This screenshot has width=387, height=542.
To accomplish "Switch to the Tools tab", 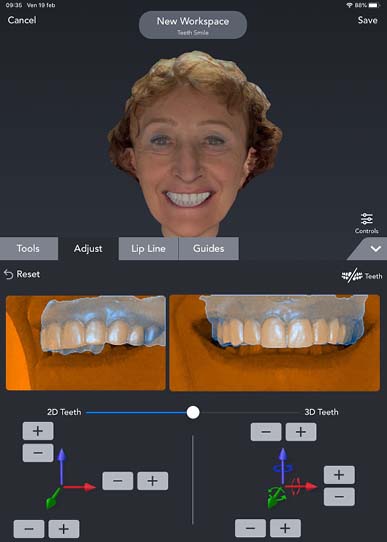I will 28,248.
